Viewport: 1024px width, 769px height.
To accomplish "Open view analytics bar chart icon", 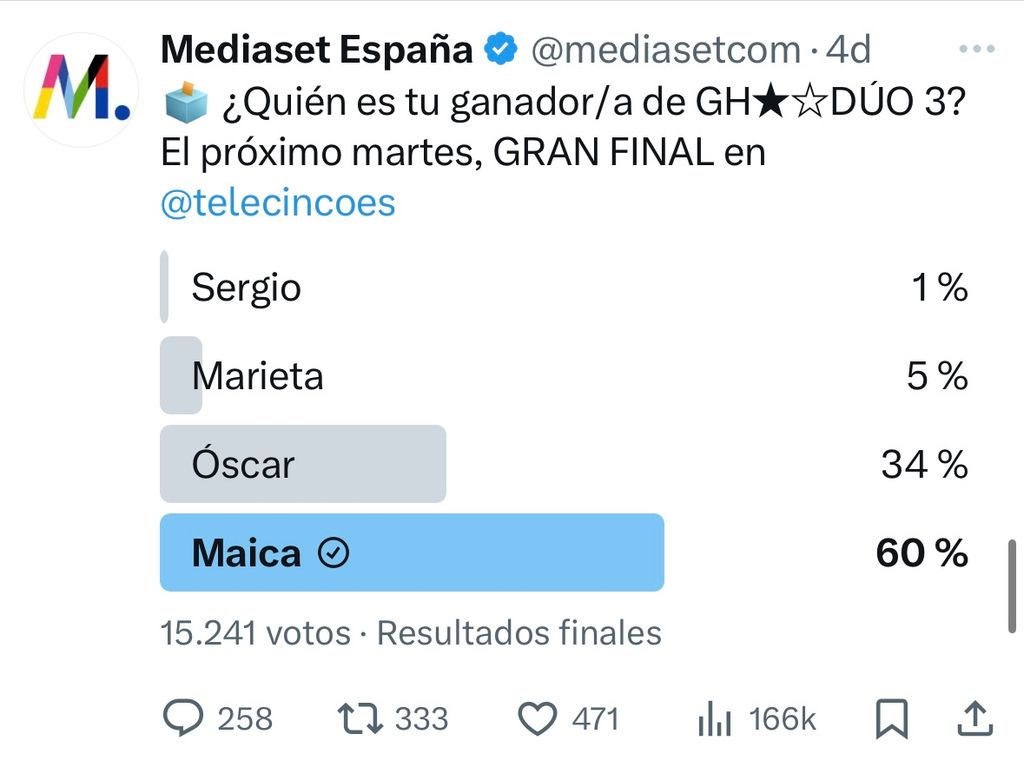I will [714, 719].
